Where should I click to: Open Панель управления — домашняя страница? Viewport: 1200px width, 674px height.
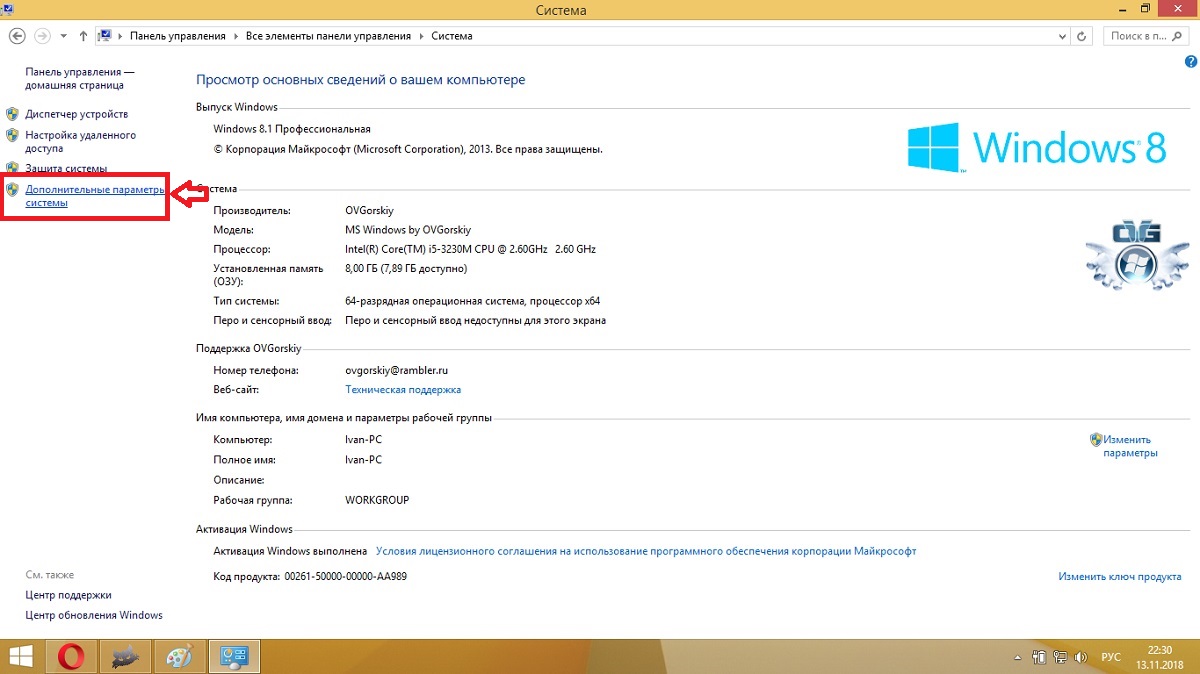click(79, 79)
